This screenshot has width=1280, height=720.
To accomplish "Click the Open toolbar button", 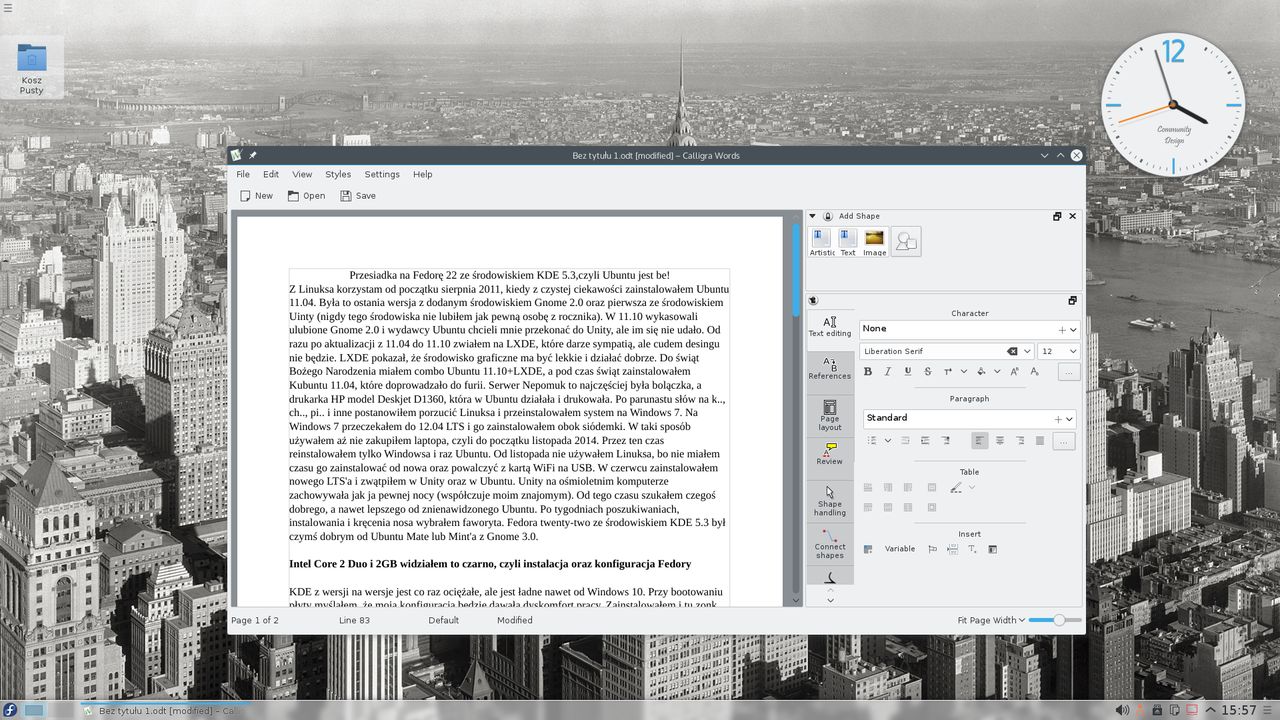I will 306,196.
